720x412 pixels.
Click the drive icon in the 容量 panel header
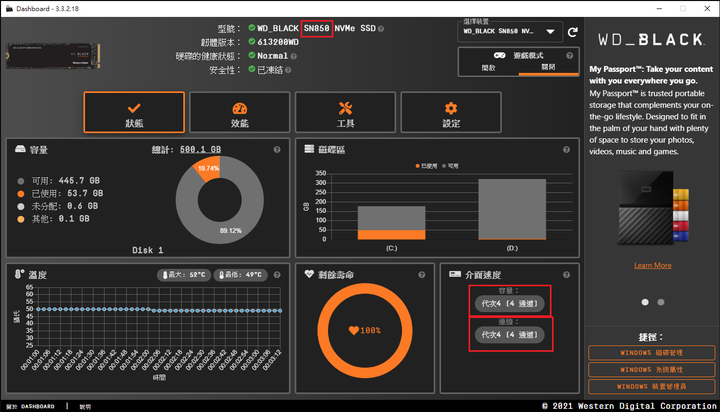[x=20, y=149]
